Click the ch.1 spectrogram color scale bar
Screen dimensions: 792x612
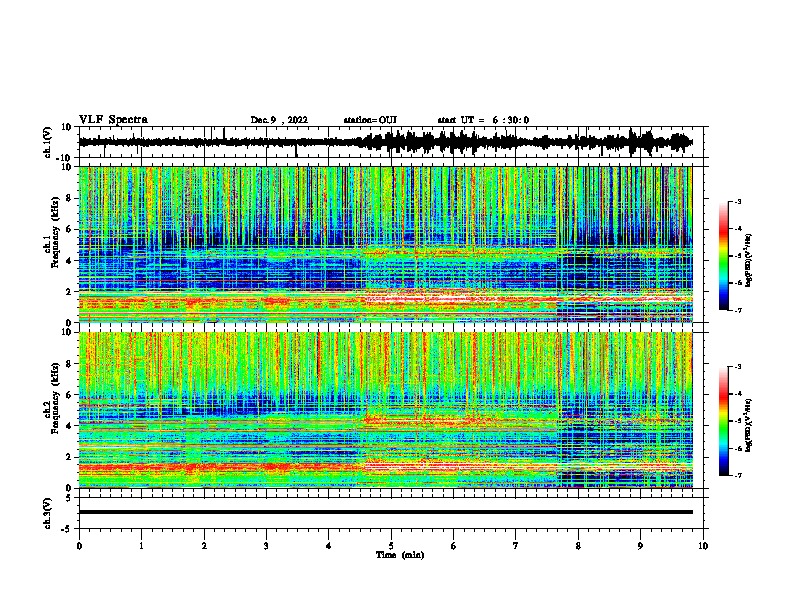click(723, 256)
